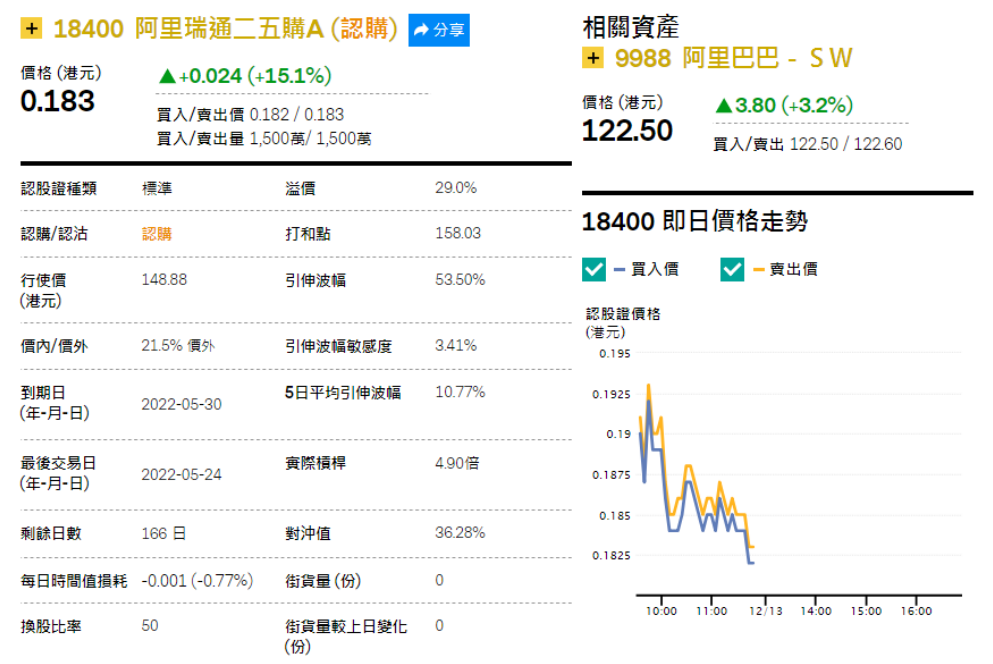Screen dimensions: 993x664
Task: Select time decay value -0.001 (-0.77%)
Action: [x=197, y=580]
